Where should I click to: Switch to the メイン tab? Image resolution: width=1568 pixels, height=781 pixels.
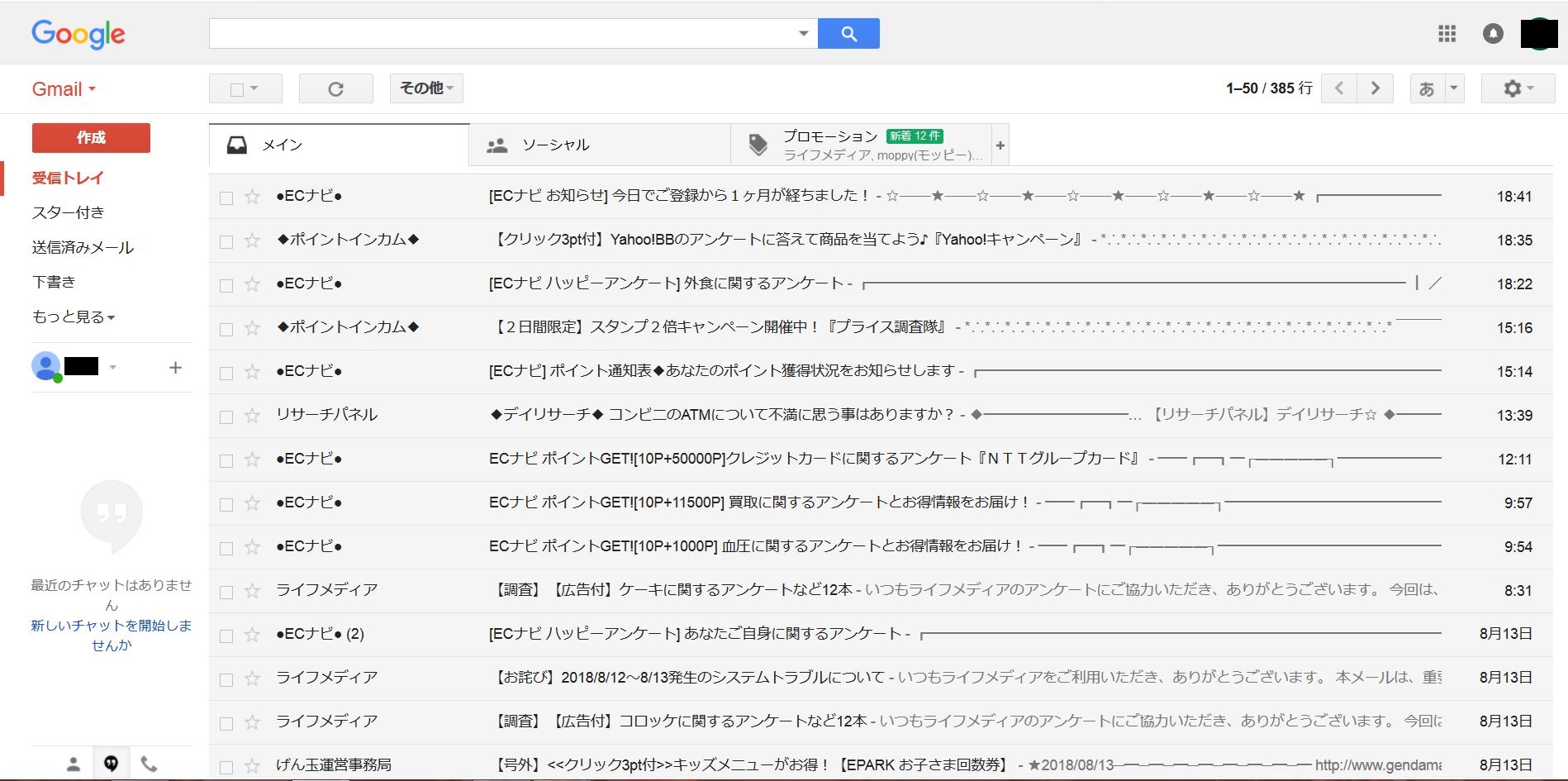click(340, 145)
